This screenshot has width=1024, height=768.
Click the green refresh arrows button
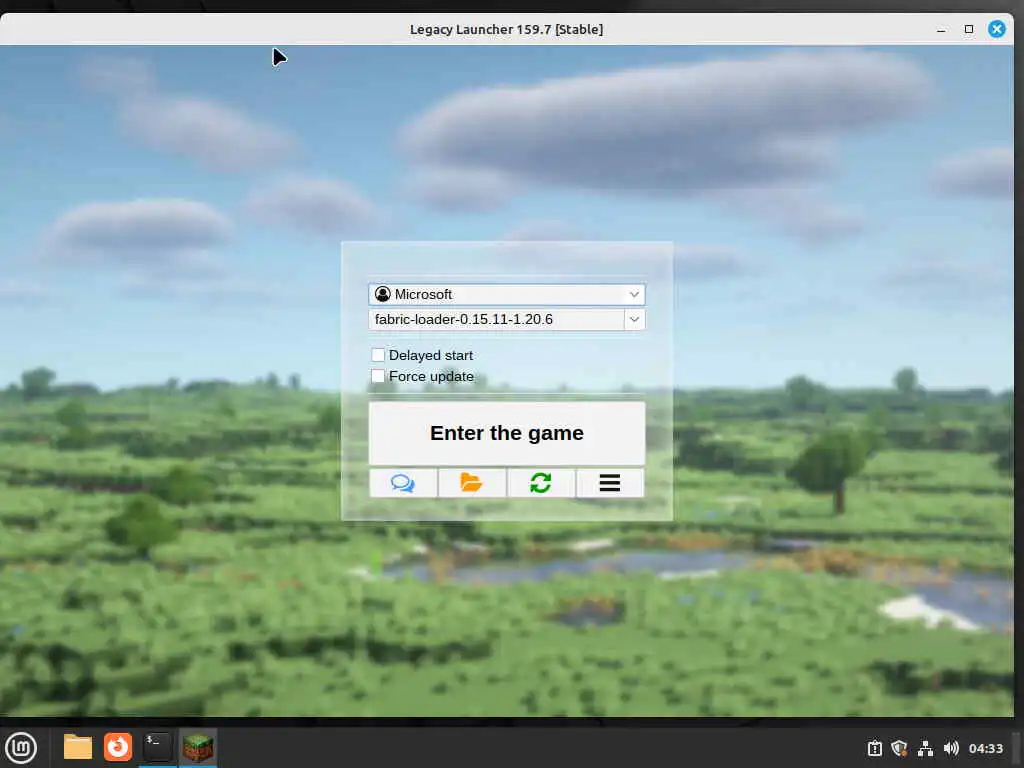[541, 483]
